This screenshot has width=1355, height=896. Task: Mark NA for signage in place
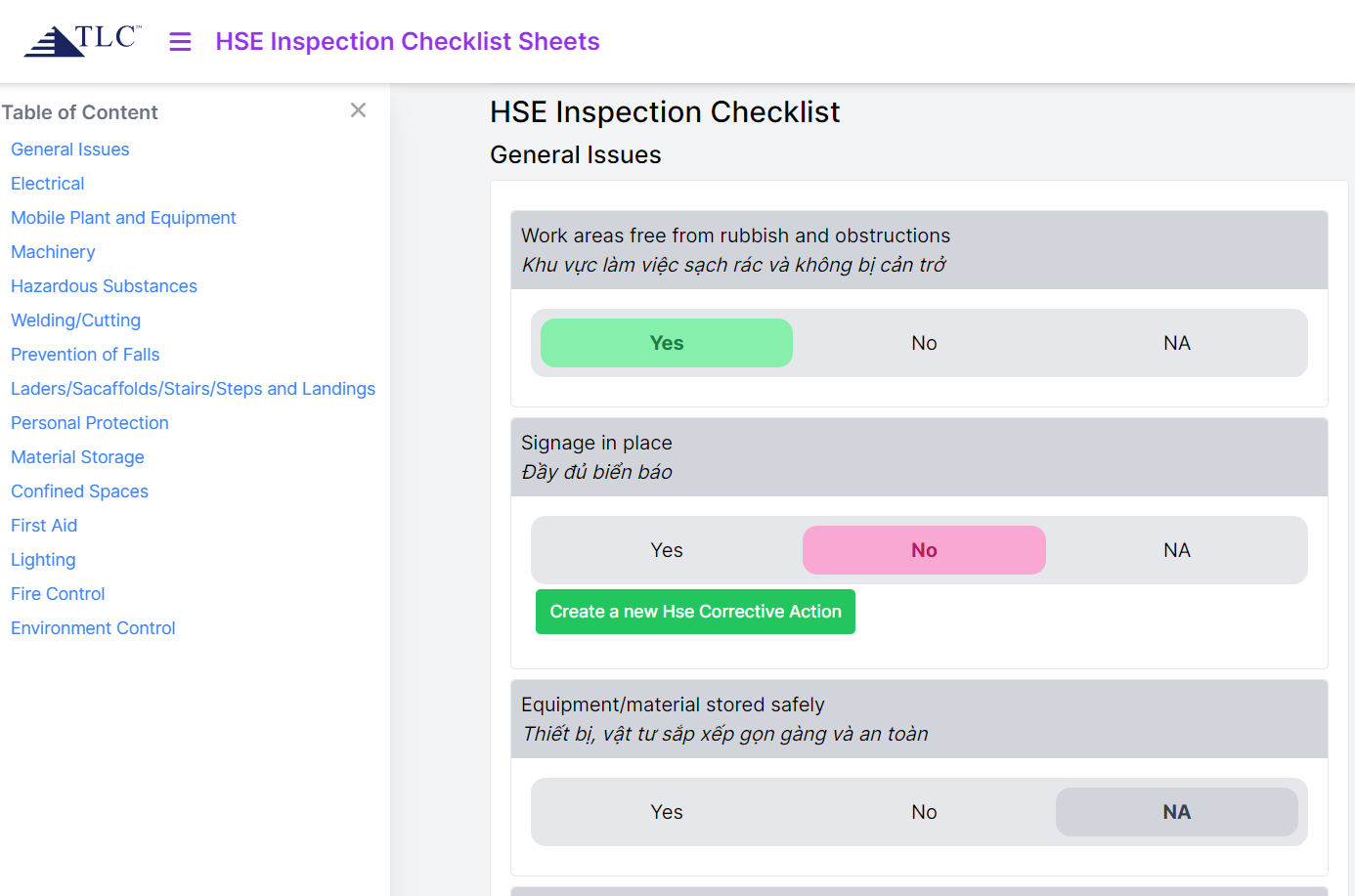tap(1176, 550)
